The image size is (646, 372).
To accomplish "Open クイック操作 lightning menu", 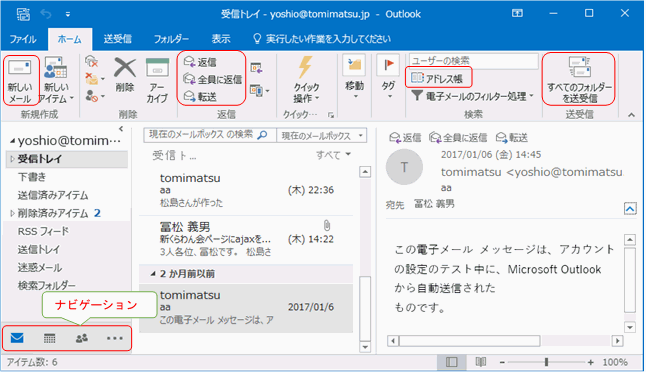I will (306, 80).
